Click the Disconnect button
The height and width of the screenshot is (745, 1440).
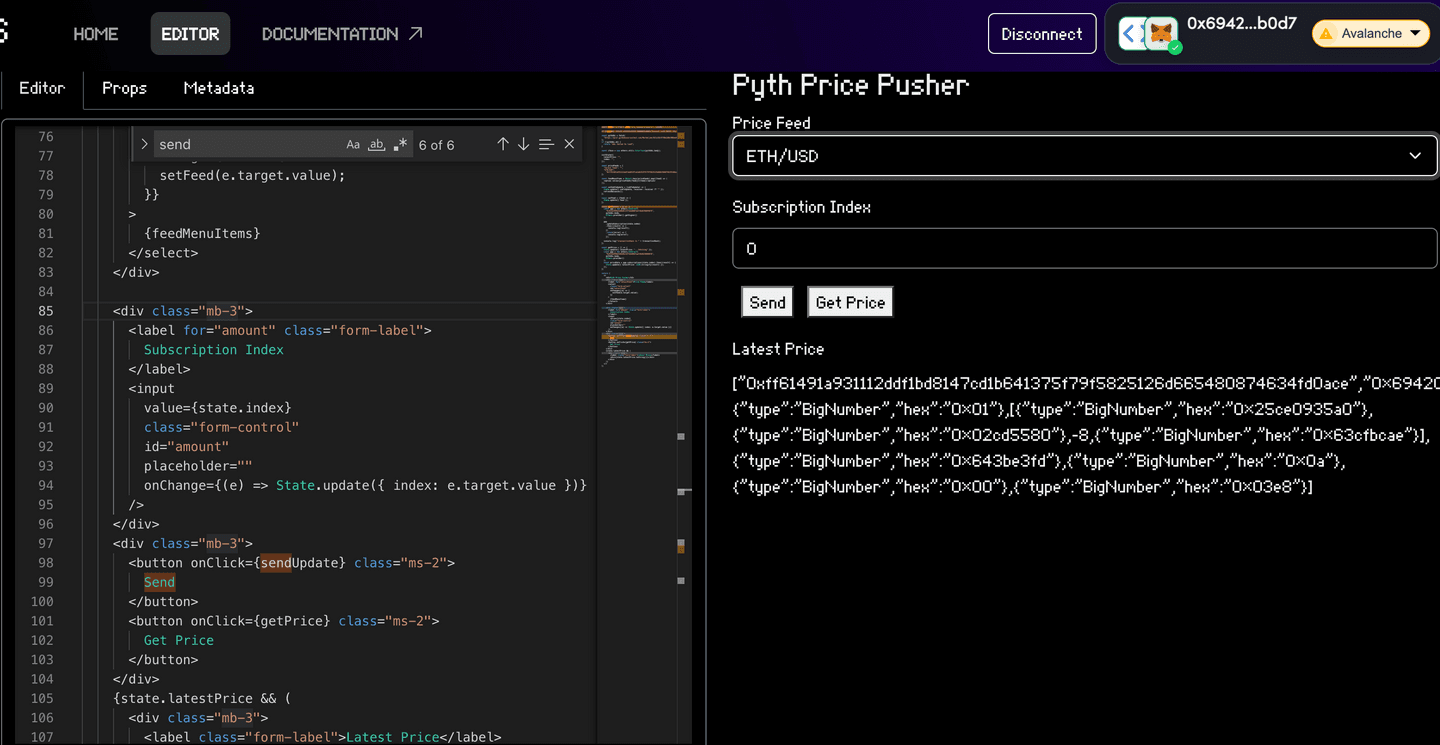pos(1042,34)
